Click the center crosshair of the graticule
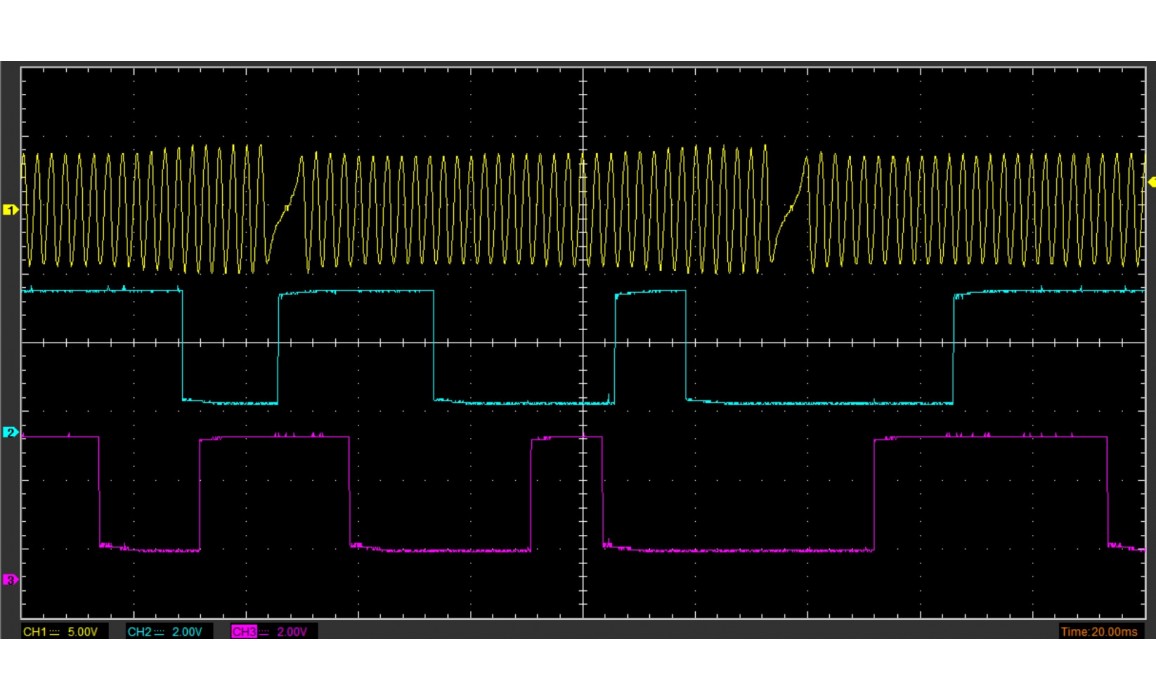This screenshot has height=700, width=1156. coord(583,343)
